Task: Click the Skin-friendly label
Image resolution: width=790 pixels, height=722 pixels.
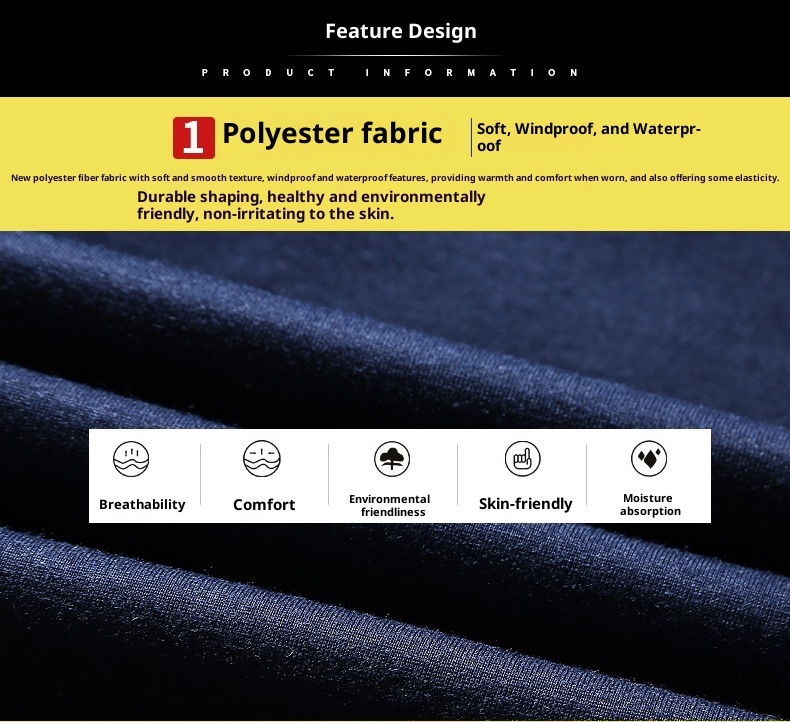Action: click(525, 504)
